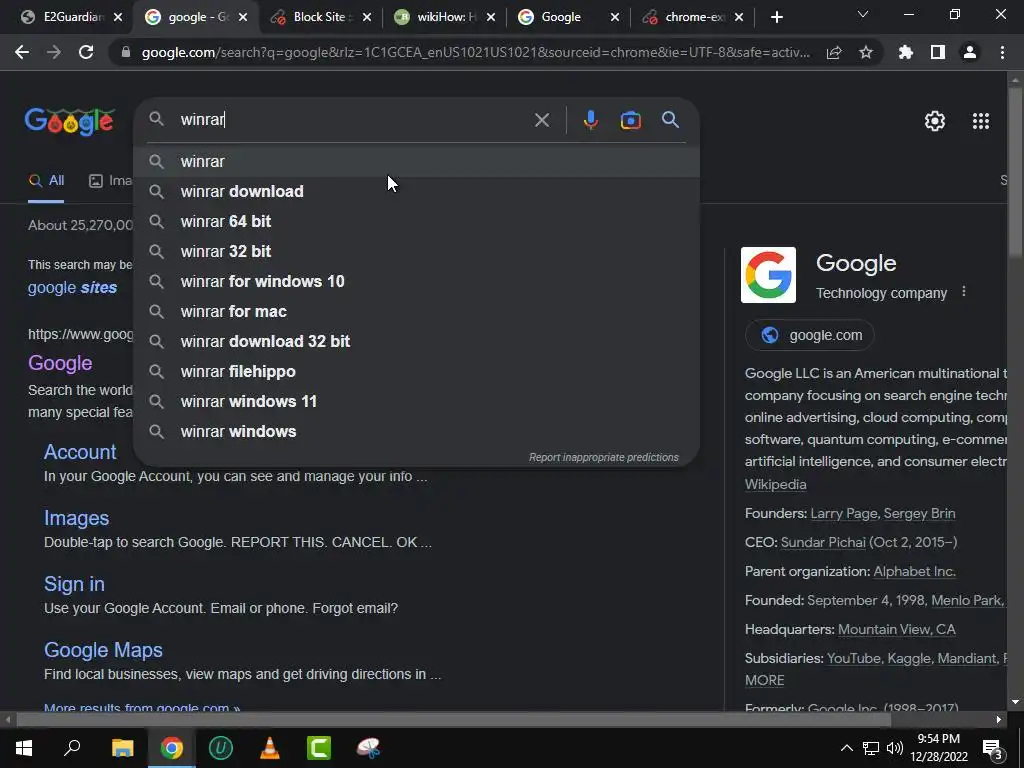
Task: Open File Explorer from taskbar
Action: tap(122, 748)
